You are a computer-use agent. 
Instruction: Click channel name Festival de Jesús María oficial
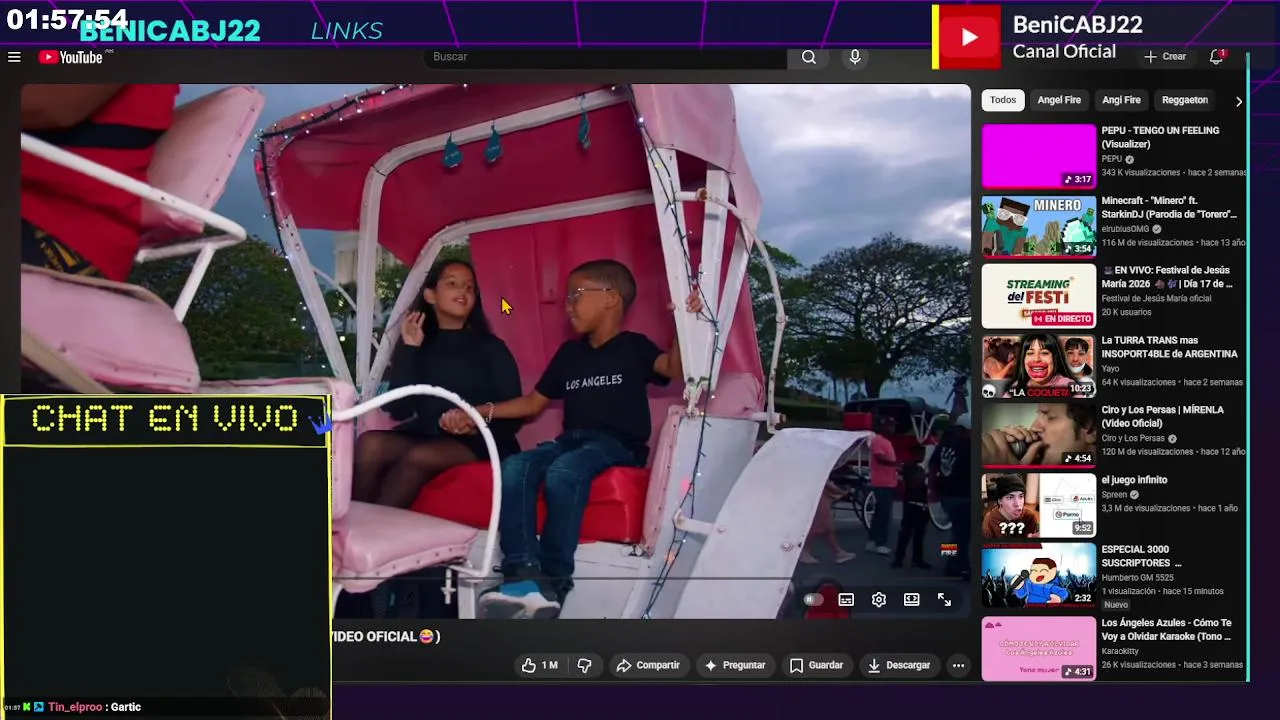tap(1156, 298)
